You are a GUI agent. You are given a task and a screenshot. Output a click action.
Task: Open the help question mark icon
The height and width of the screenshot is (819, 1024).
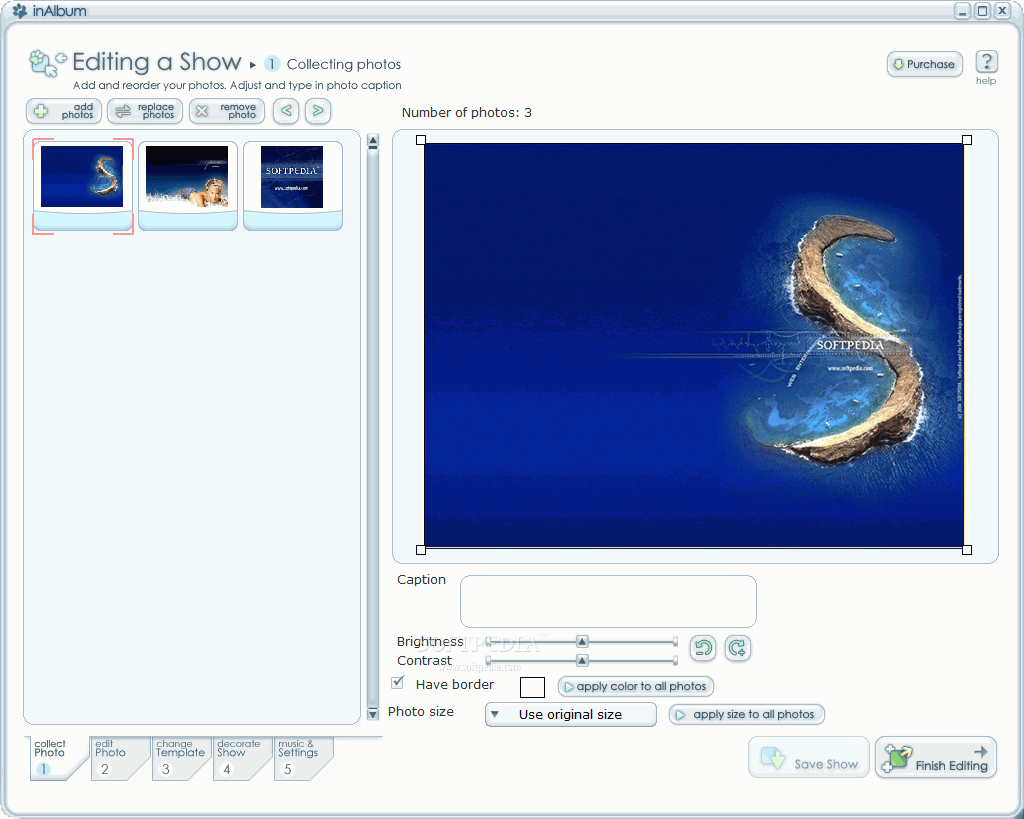pyautogui.click(x=986, y=62)
